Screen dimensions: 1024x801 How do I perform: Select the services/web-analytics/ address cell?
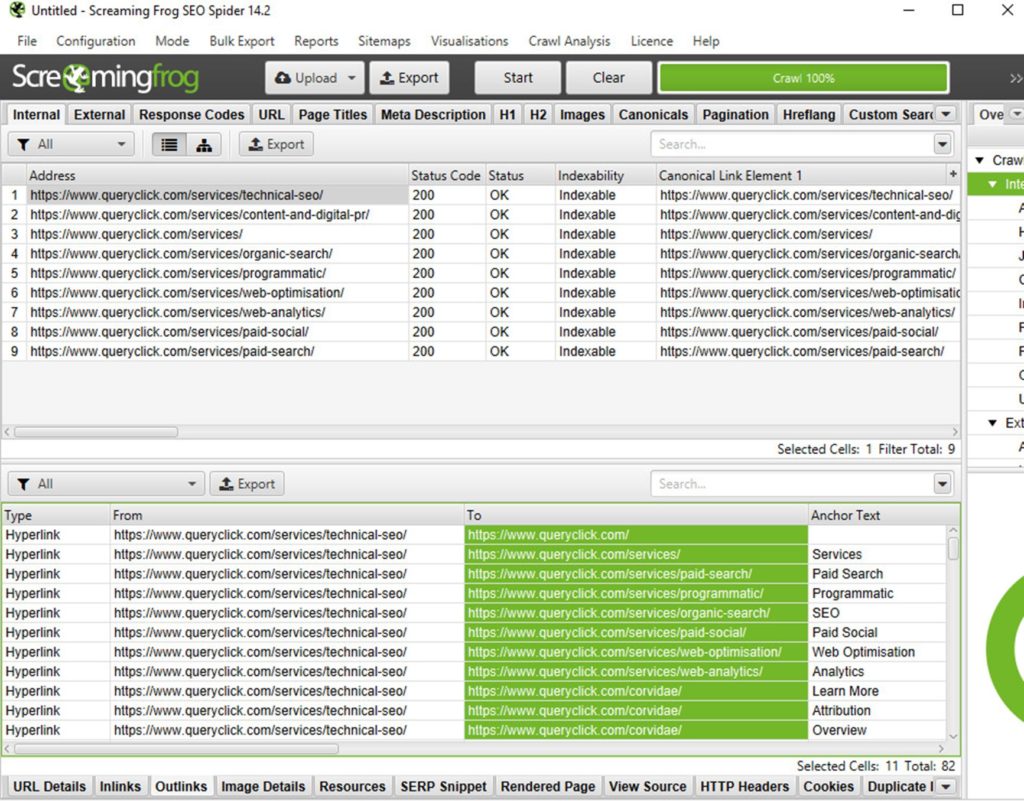pos(218,313)
